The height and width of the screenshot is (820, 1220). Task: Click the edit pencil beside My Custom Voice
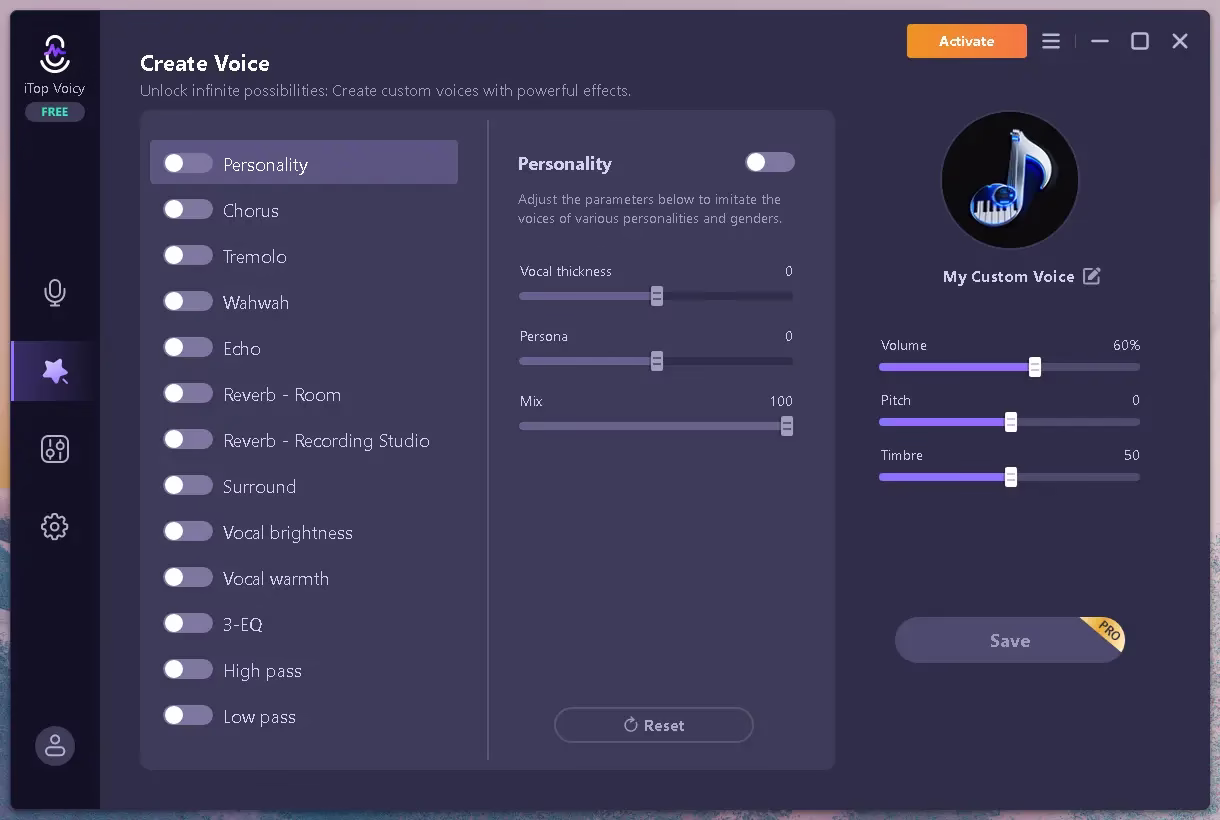click(1092, 276)
